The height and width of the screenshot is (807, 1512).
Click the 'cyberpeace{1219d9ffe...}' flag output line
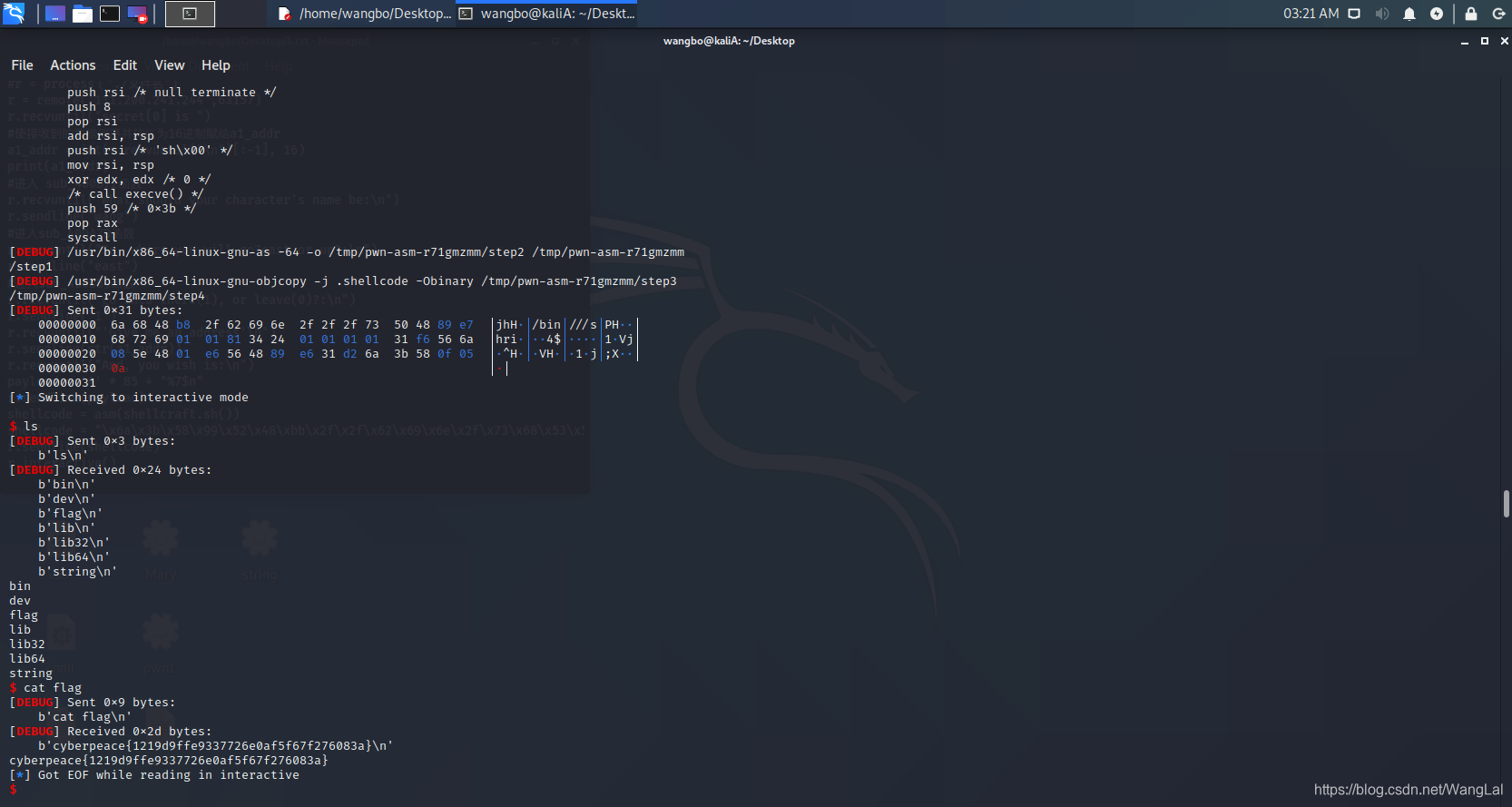[169, 761]
